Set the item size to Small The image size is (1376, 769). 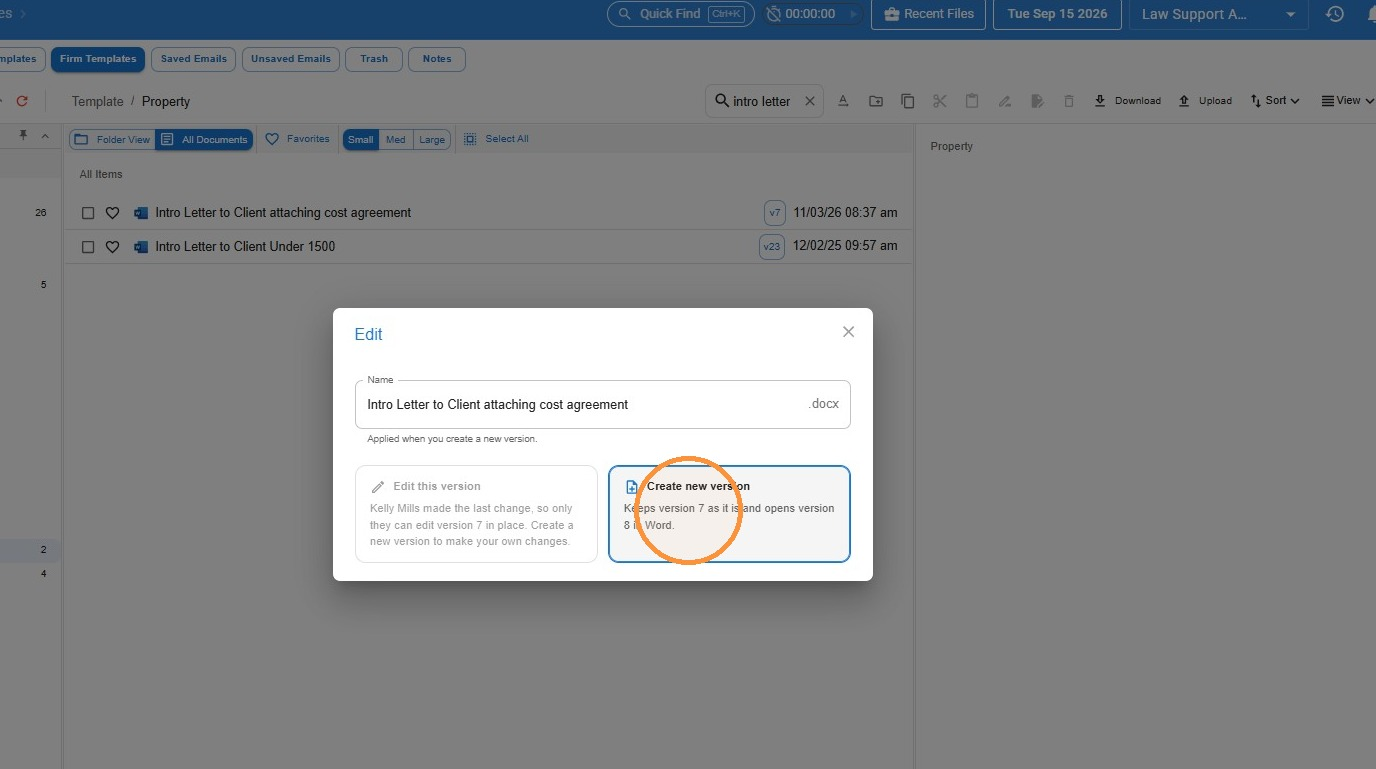click(361, 139)
